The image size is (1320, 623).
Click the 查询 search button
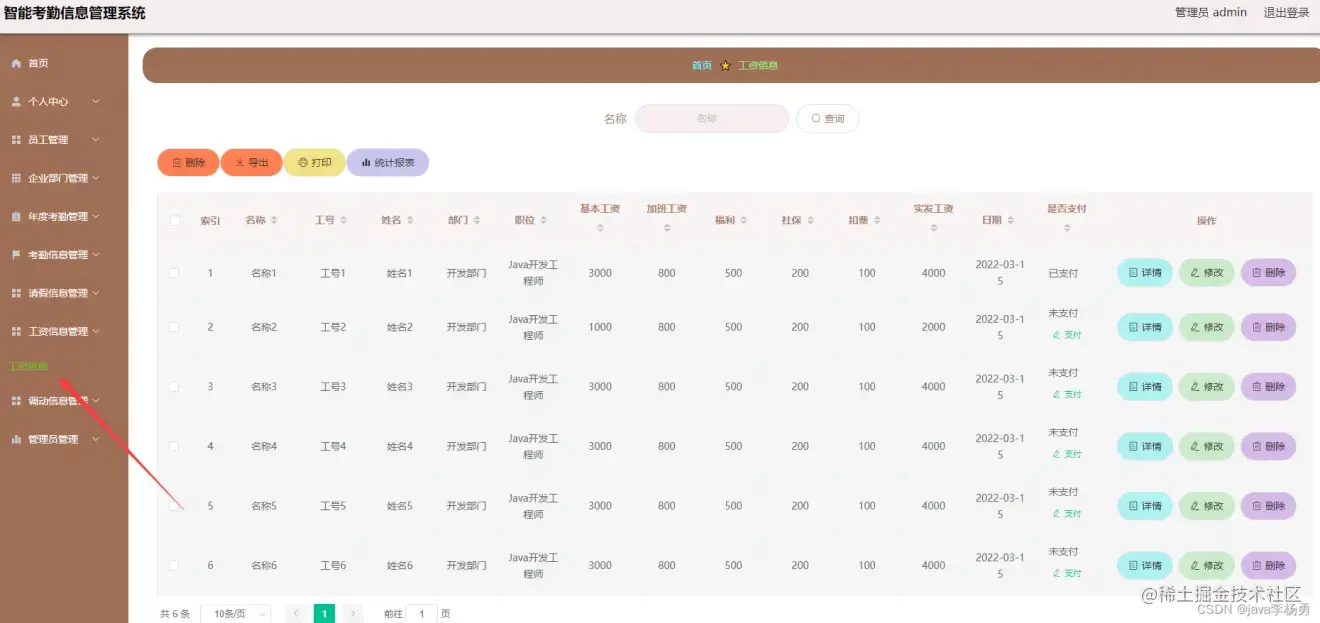tap(827, 118)
